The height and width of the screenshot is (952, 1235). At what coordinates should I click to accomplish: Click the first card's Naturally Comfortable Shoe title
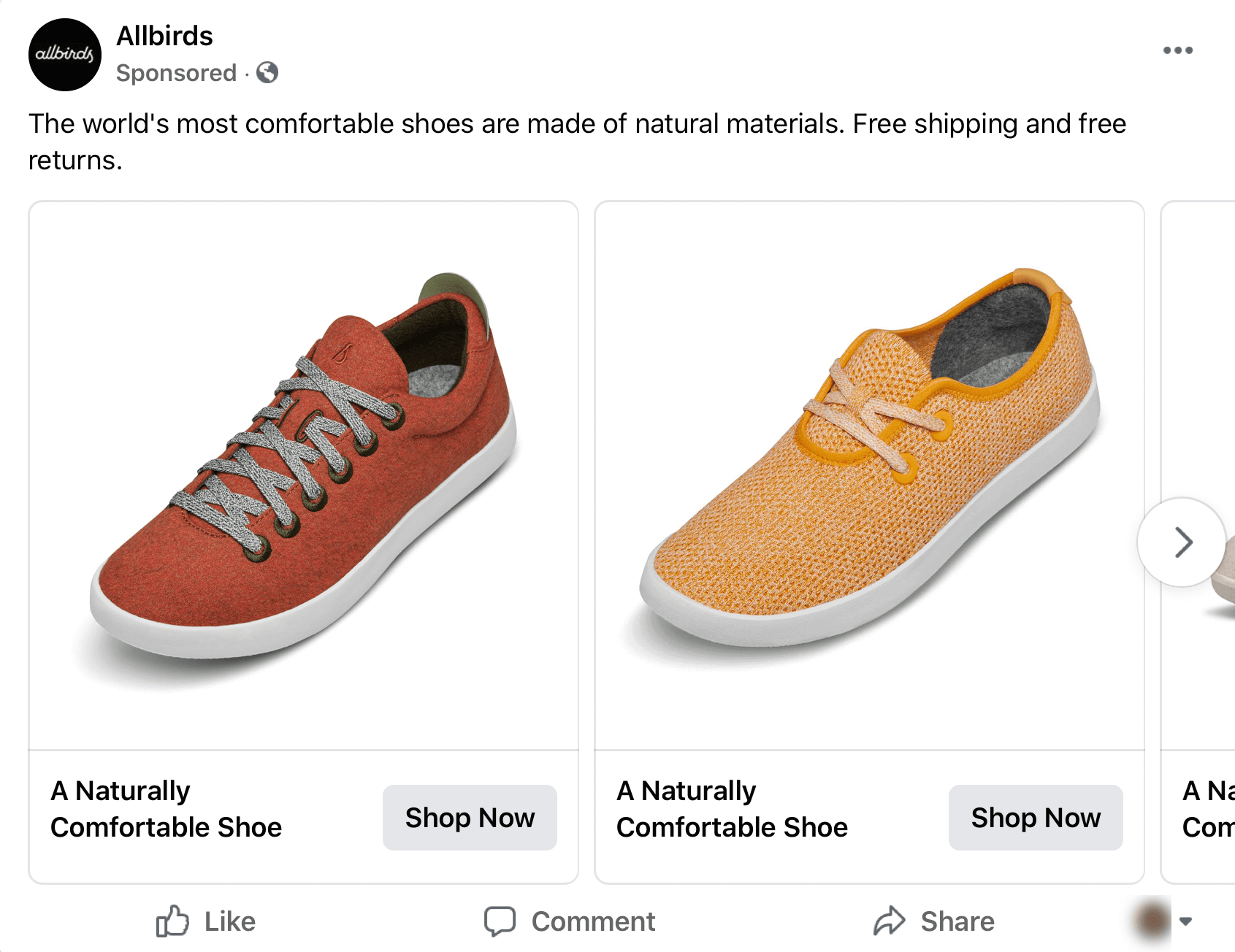[166, 809]
